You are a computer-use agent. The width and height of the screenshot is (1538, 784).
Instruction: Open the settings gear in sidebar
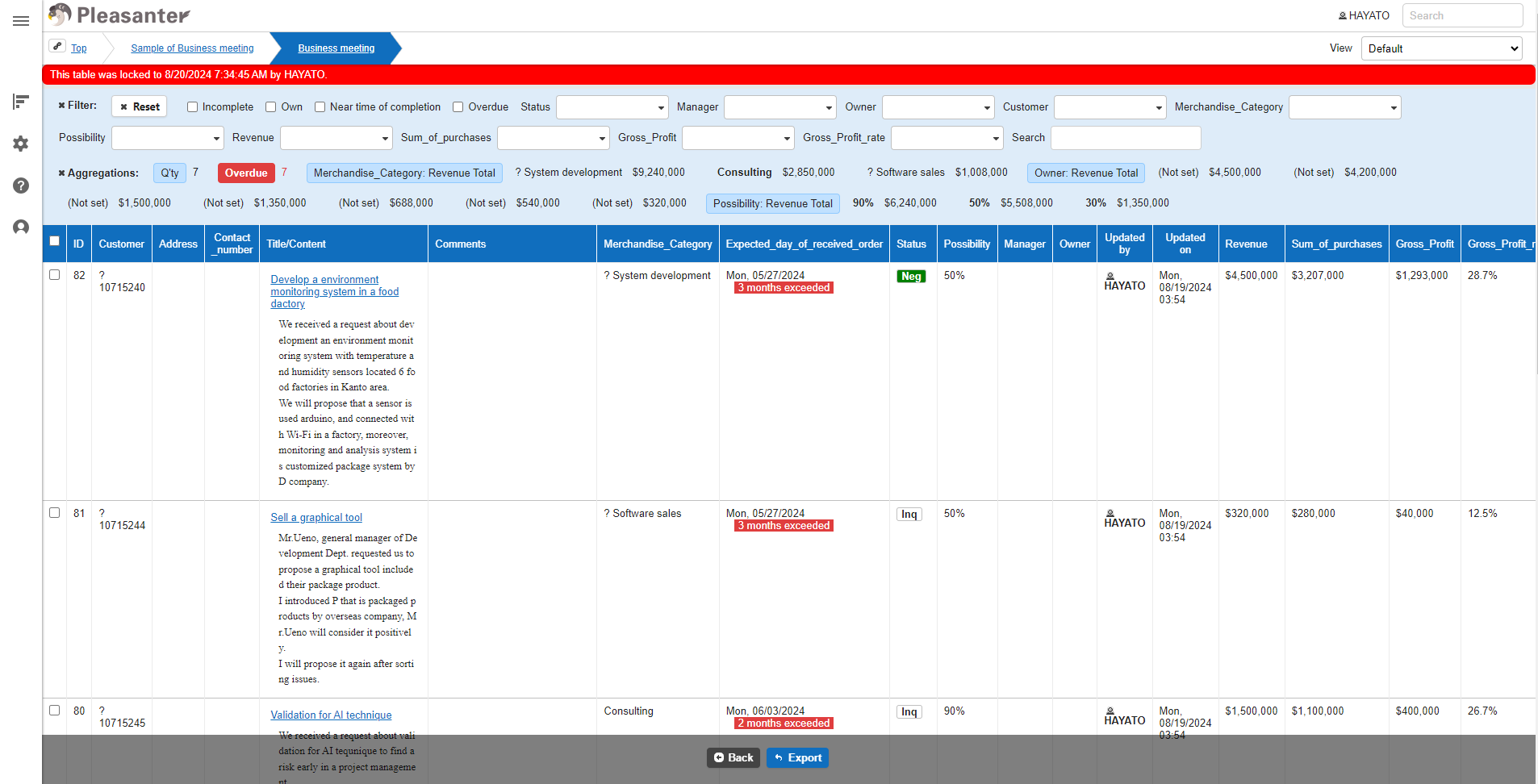click(x=21, y=144)
